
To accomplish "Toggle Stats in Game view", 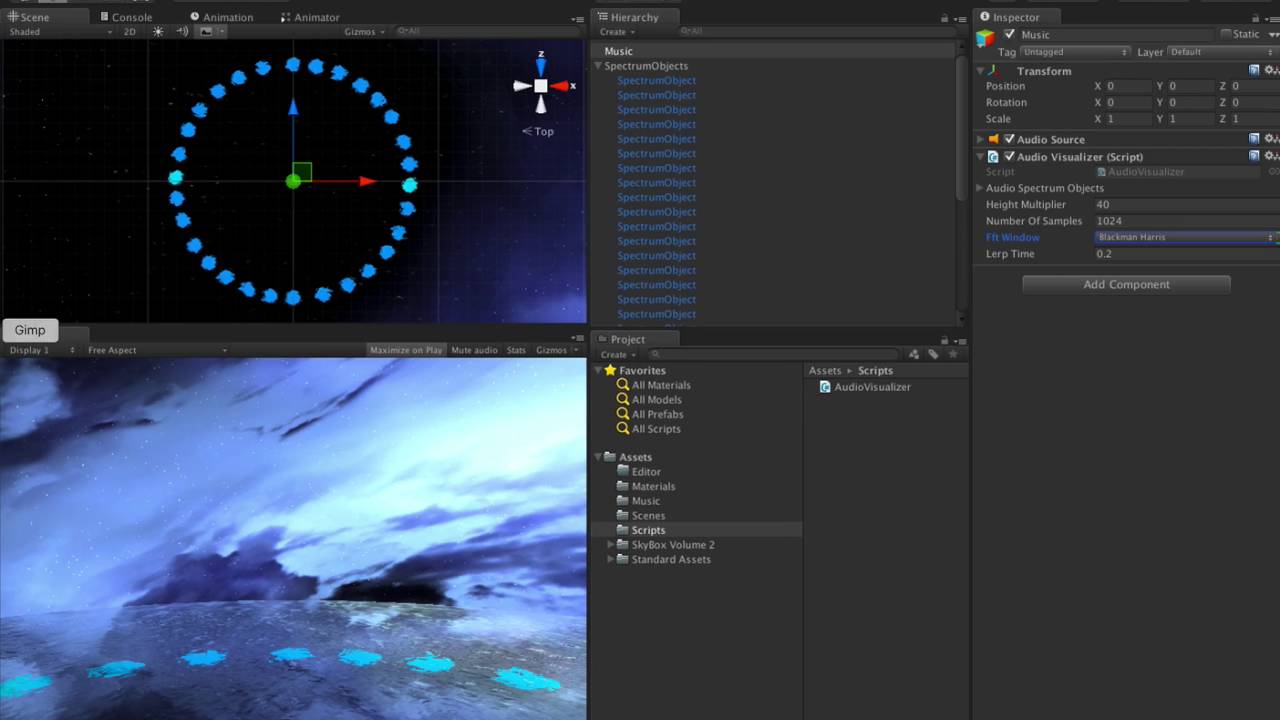I will click(x=516, y=350).
